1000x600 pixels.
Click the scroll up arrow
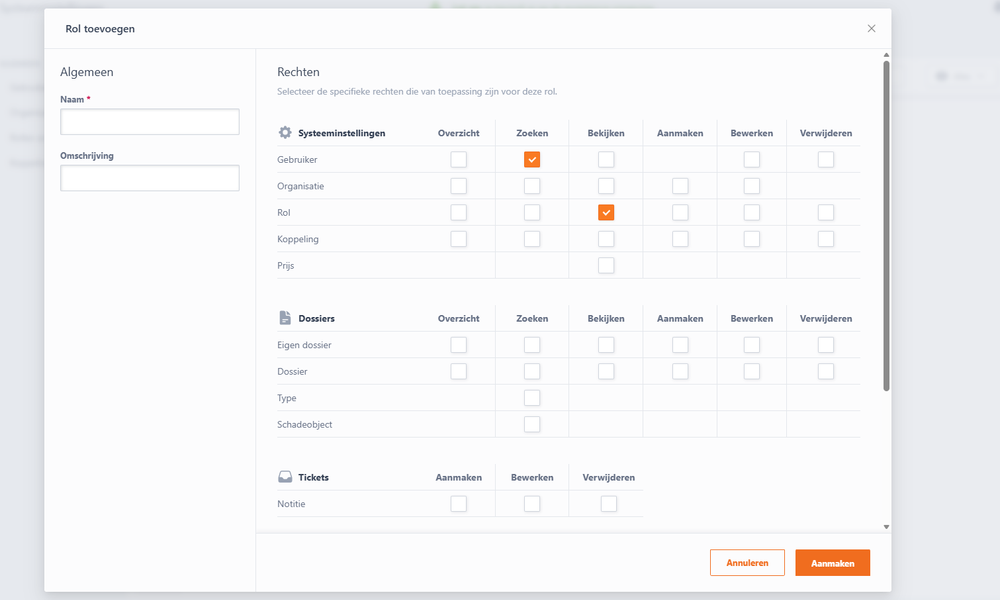[886, 55]
